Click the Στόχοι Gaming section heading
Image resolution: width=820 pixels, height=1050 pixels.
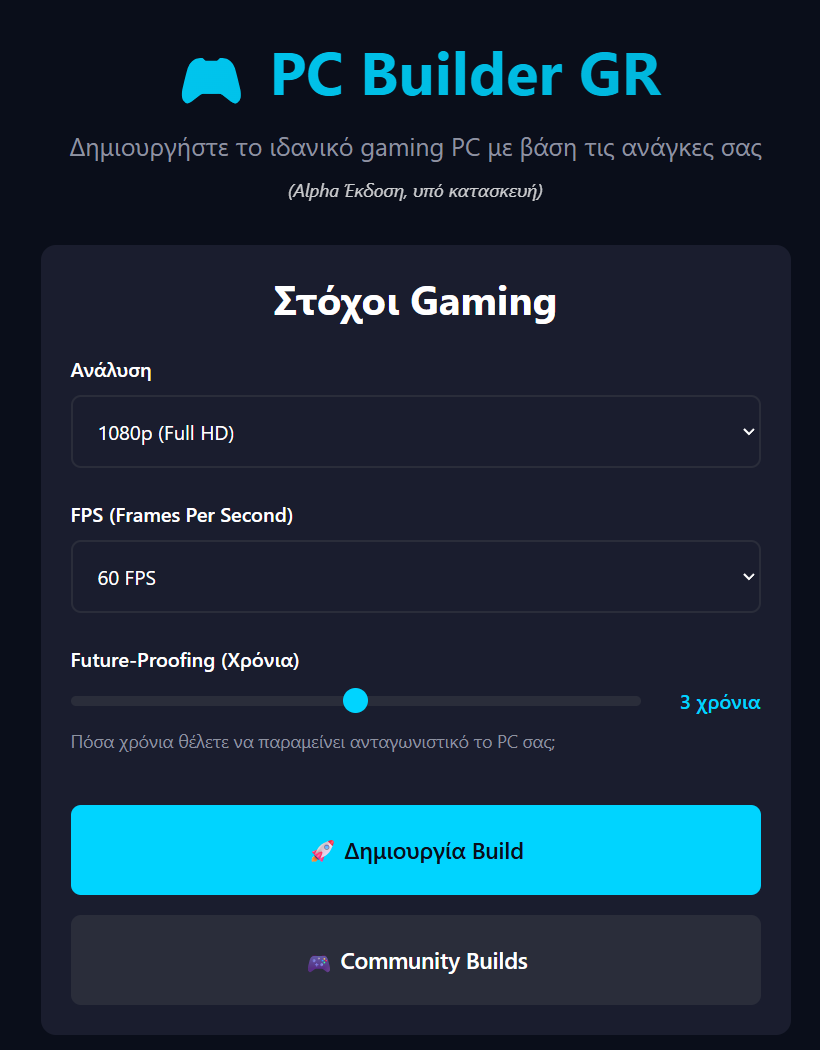415,302
